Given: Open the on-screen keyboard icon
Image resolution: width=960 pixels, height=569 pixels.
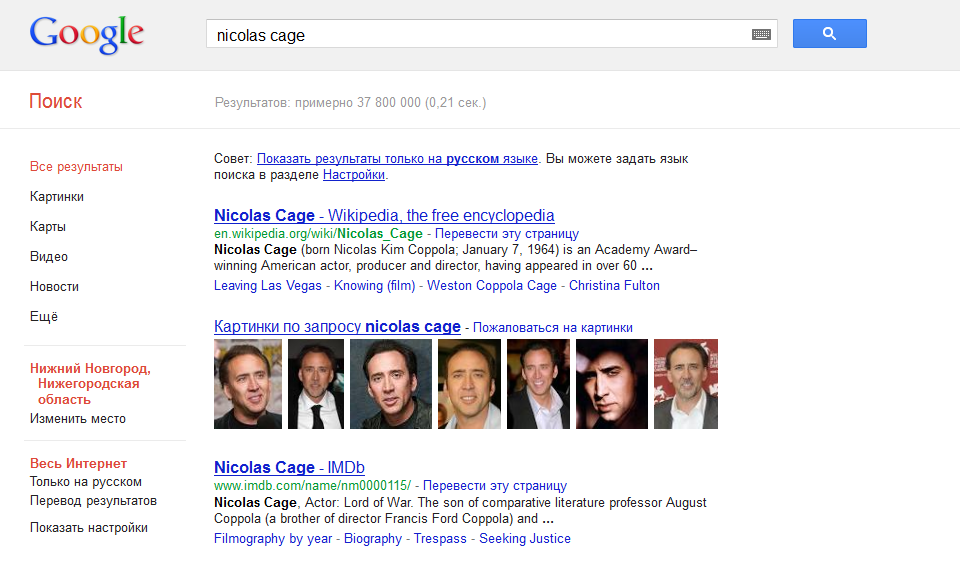Looking at the screenshot, I should 762,35.
